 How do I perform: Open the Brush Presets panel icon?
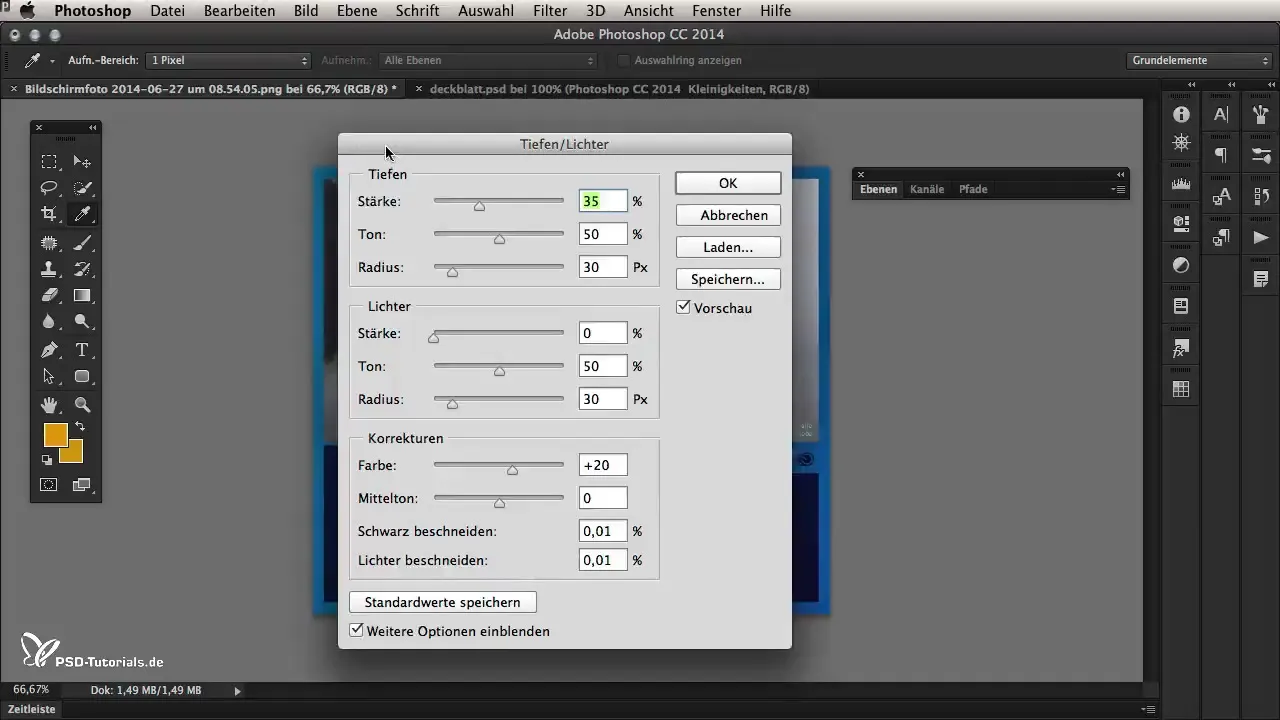click(1261, 155)
